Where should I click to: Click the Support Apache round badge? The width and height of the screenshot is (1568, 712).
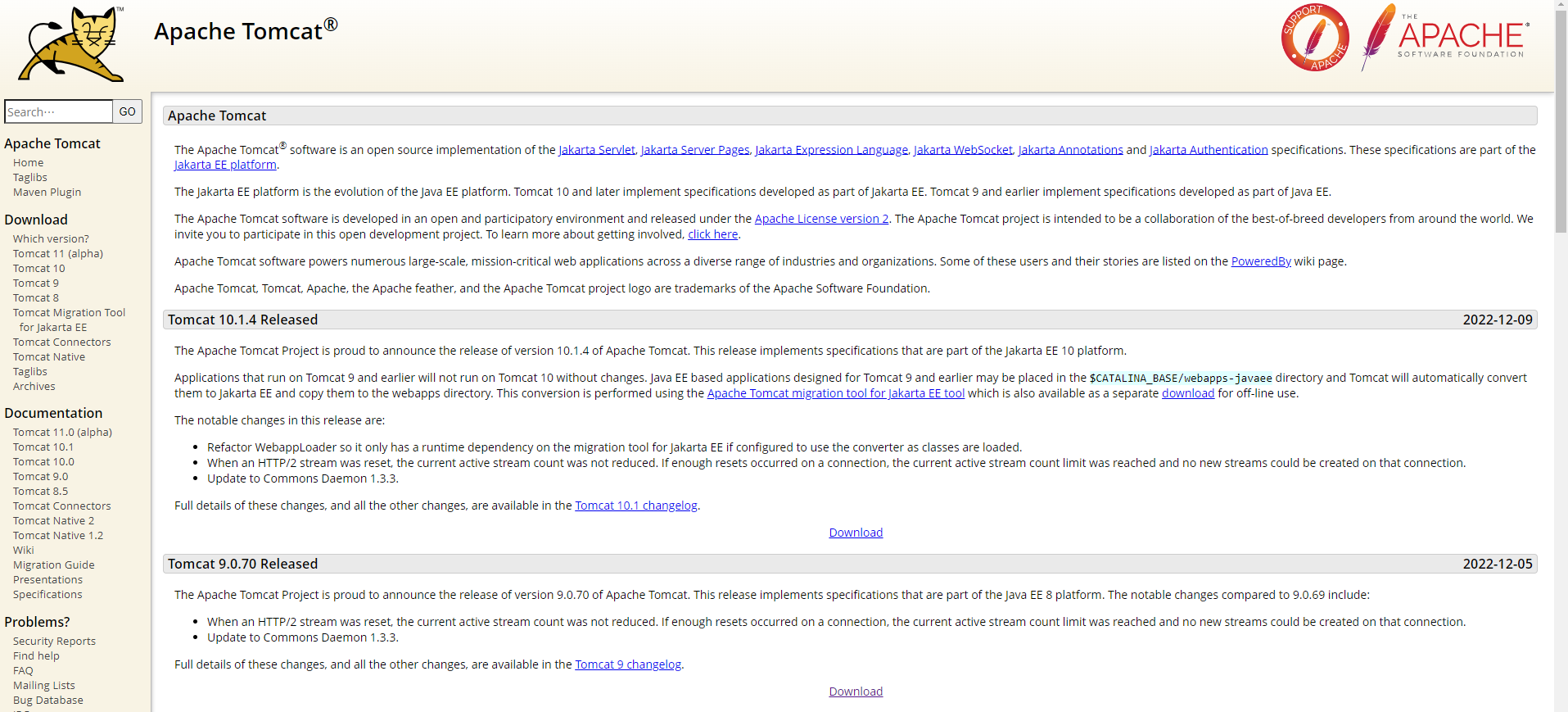click(1315, 38)
